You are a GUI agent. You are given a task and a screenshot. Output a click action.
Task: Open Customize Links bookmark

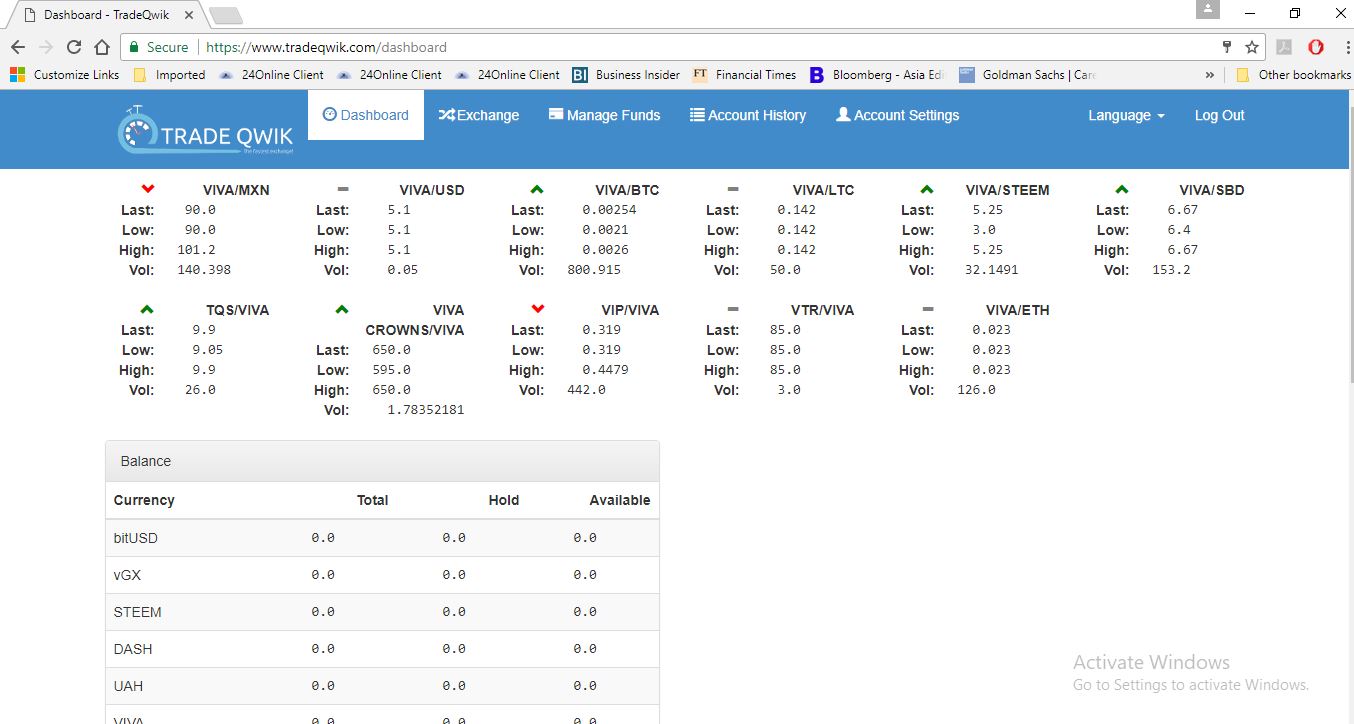[x=65, y=75]
